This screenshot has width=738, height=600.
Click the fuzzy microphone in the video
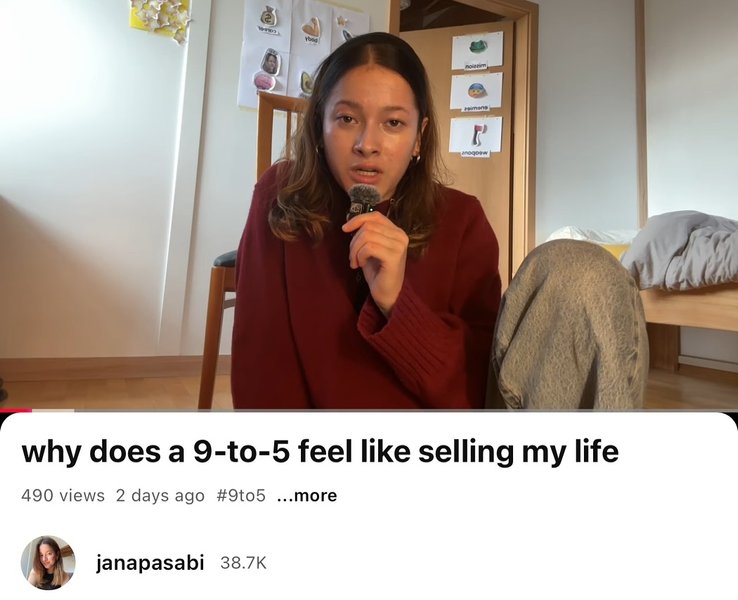tap(362, 200)
